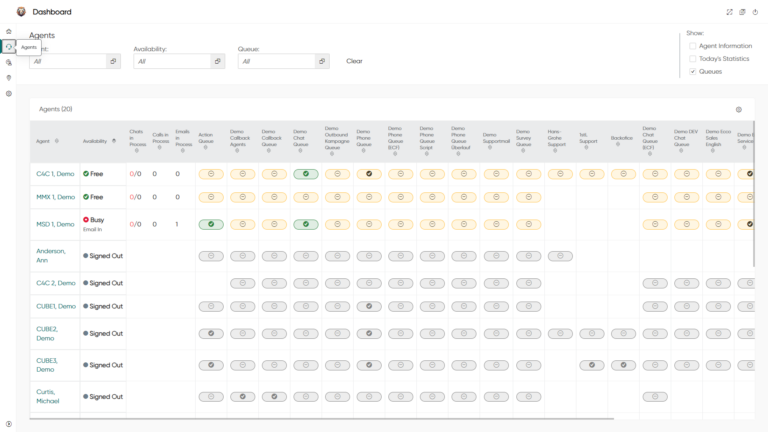The width and height of the screenshot is (768, 432).
Task: Toggle Demo Chat Queue for C4C 1, Demo
Action: tap(306, 174)
